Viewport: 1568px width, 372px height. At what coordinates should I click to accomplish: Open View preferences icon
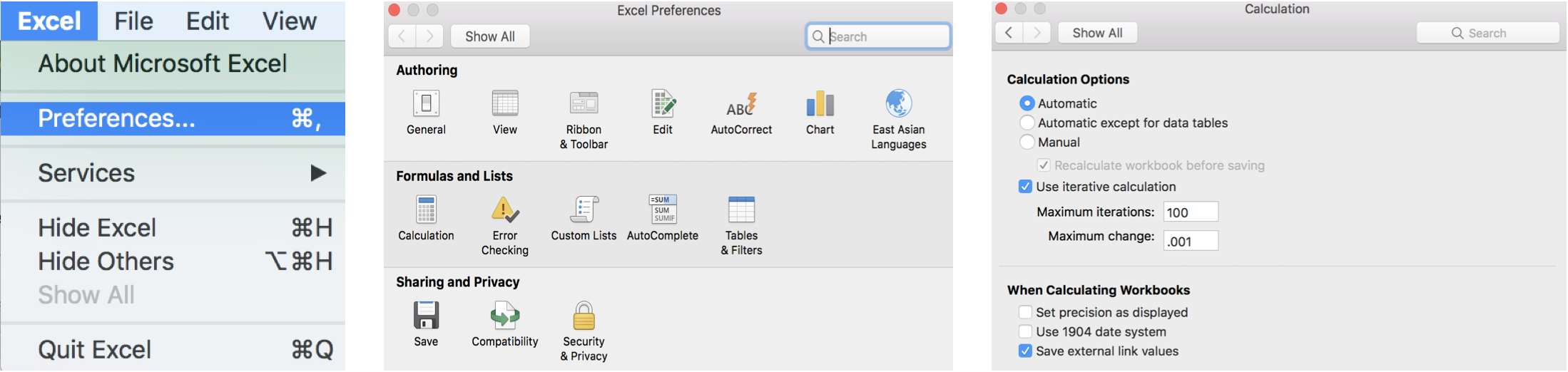pyautogui.click(x=505, y=104)
